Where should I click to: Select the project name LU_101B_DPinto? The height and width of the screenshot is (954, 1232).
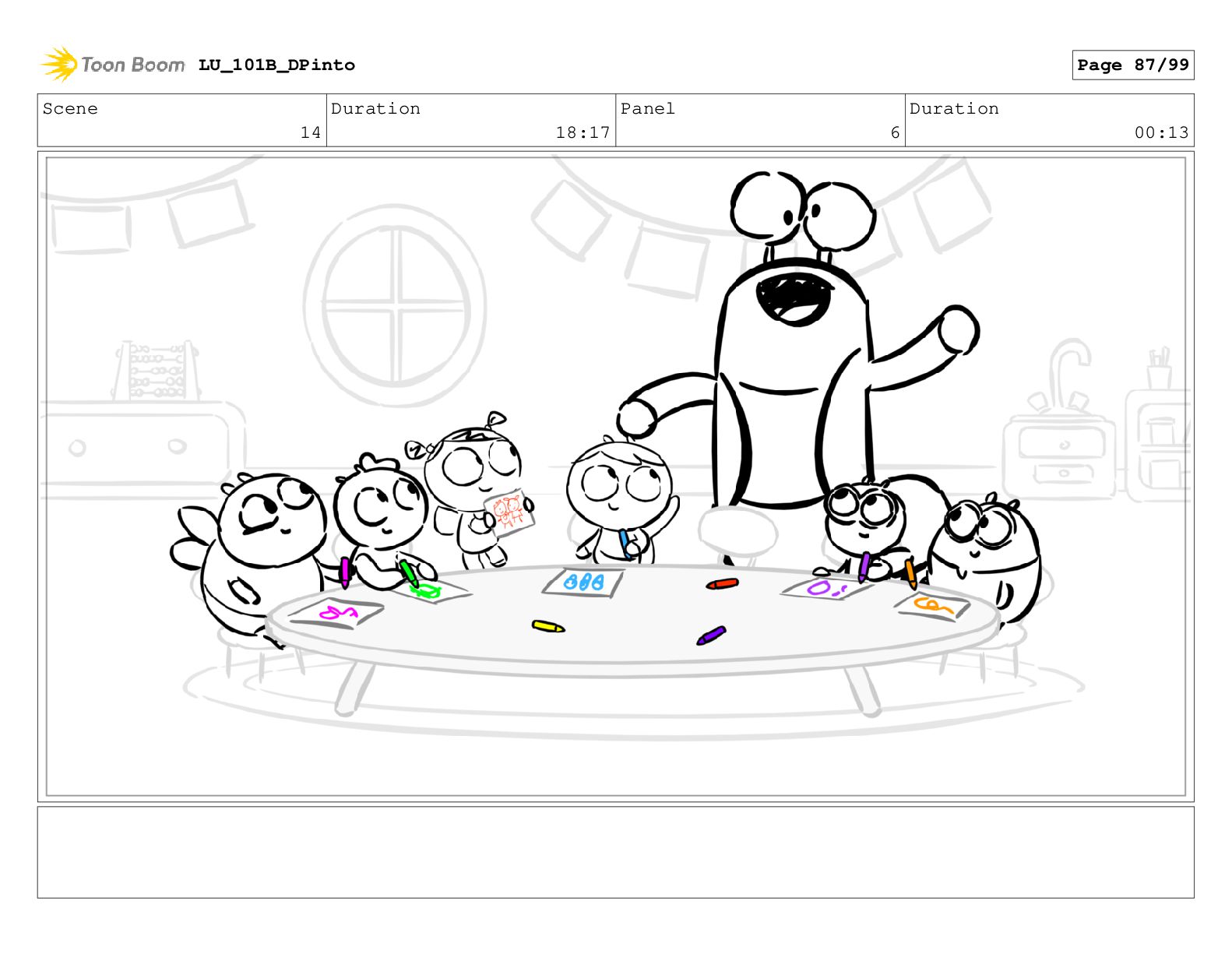pyautogui.click(x=276, y=65)
